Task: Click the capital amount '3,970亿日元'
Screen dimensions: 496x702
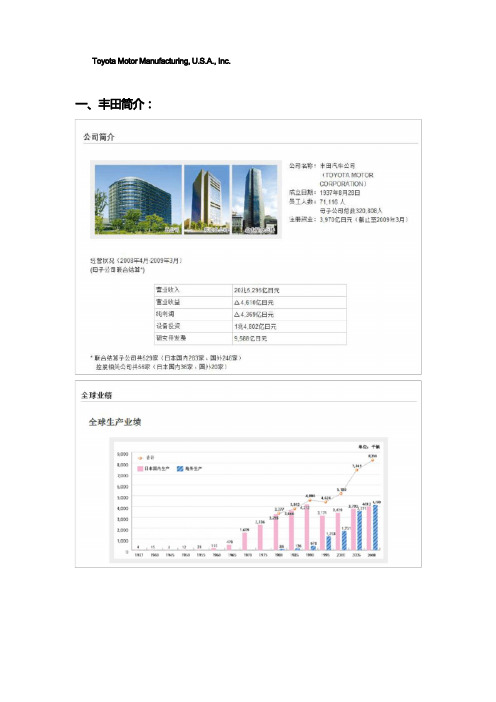Action: point(335,219)
